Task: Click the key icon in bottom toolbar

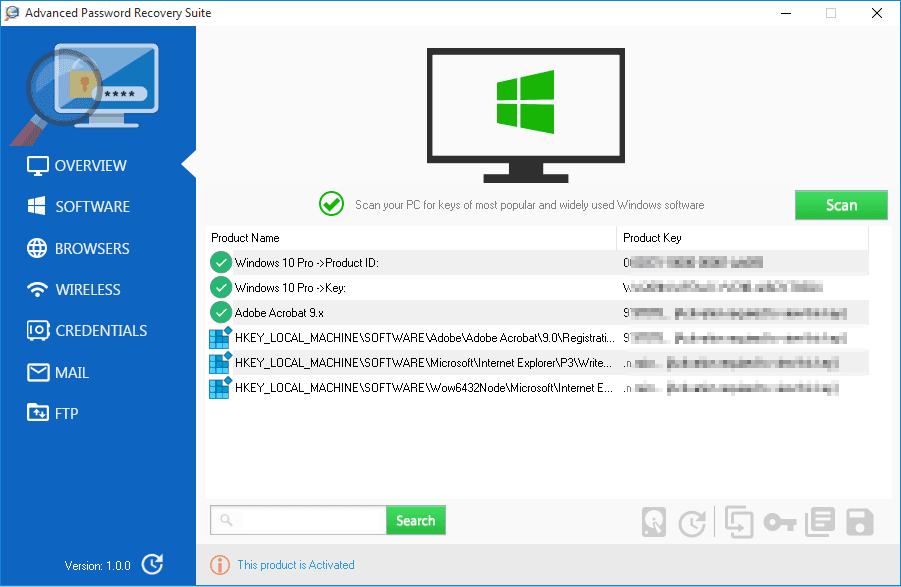Action: (x=780, y=523)
